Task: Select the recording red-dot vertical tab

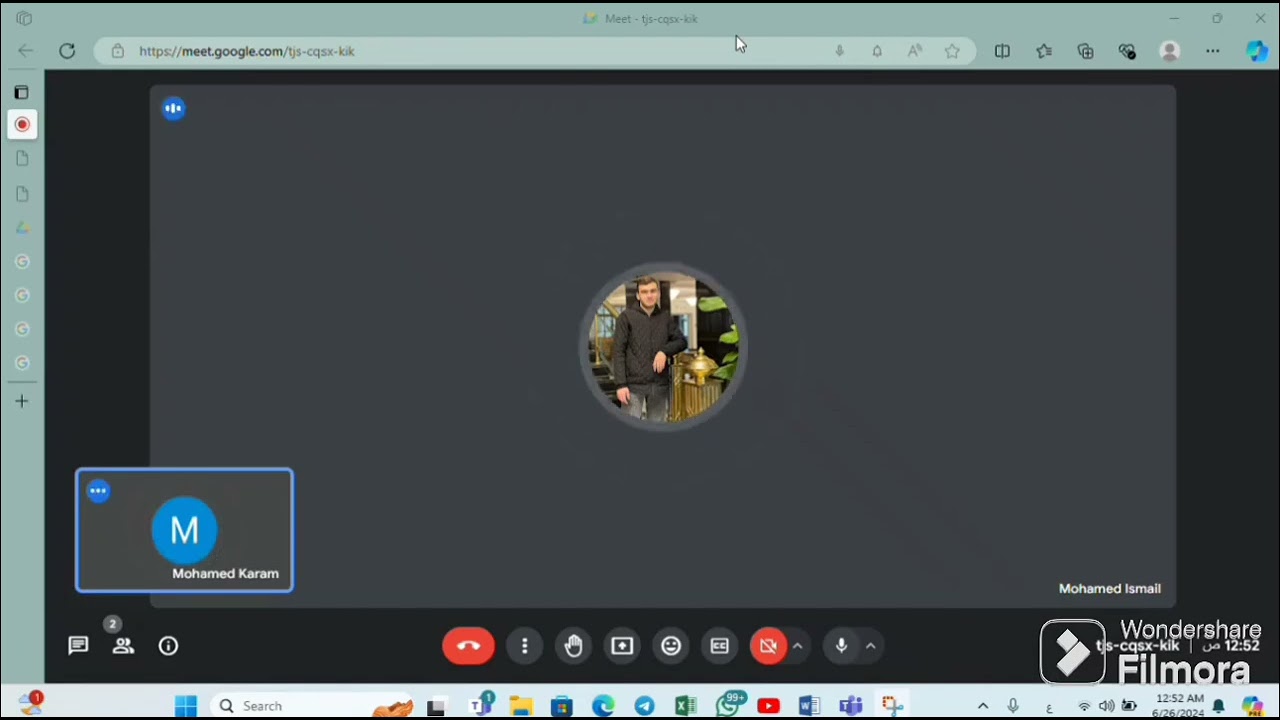Action: tap(22, 124)
